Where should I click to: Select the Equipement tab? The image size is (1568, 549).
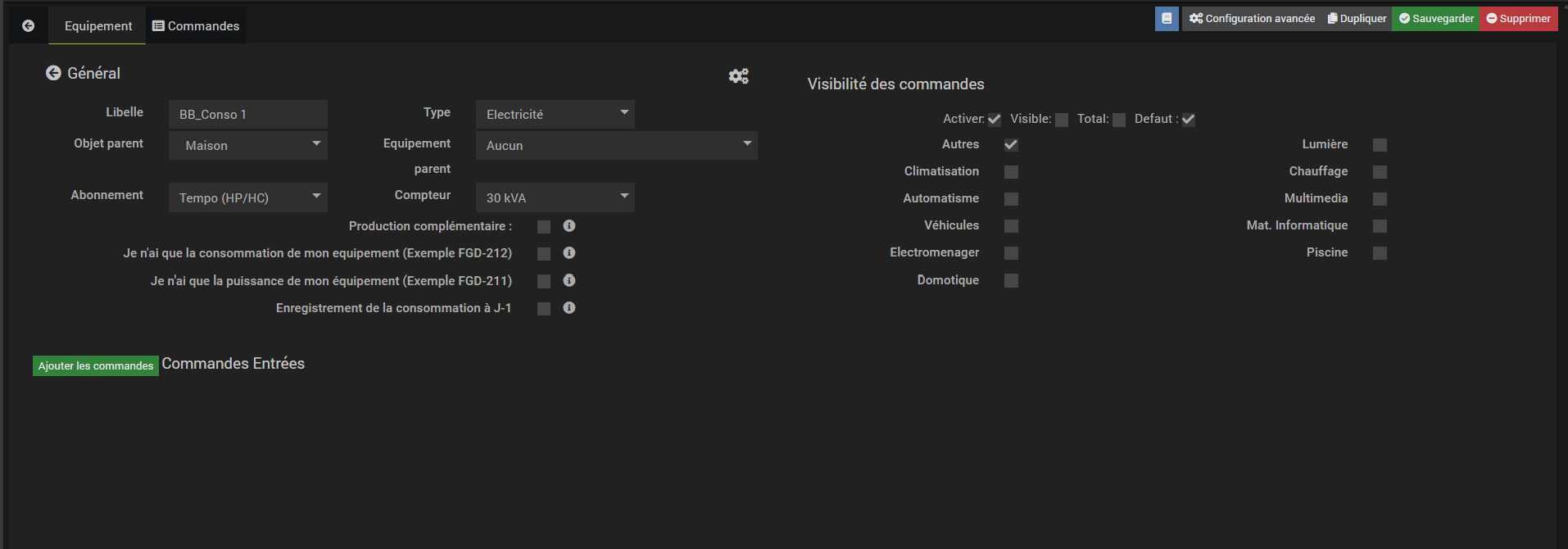(97, 26)
